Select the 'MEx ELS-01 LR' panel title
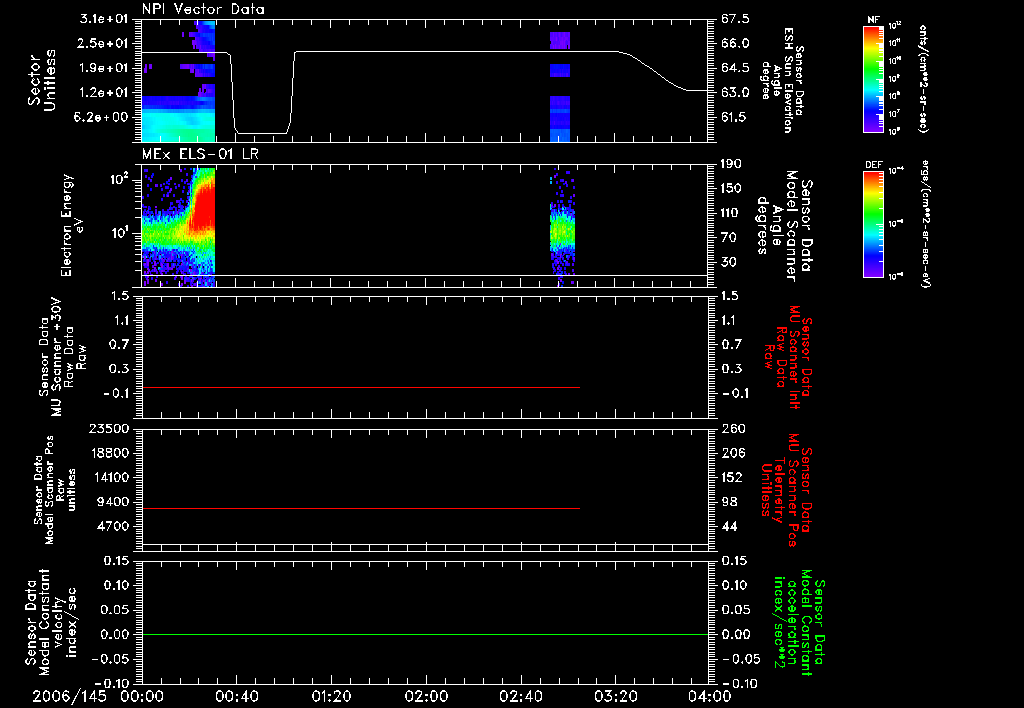 [x=200, y=154]
